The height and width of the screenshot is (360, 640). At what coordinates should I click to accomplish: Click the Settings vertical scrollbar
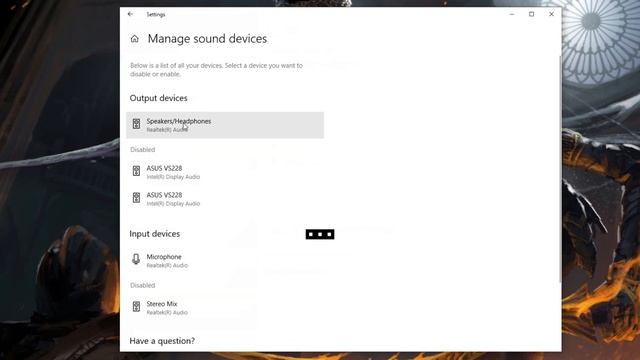[560, 169]
